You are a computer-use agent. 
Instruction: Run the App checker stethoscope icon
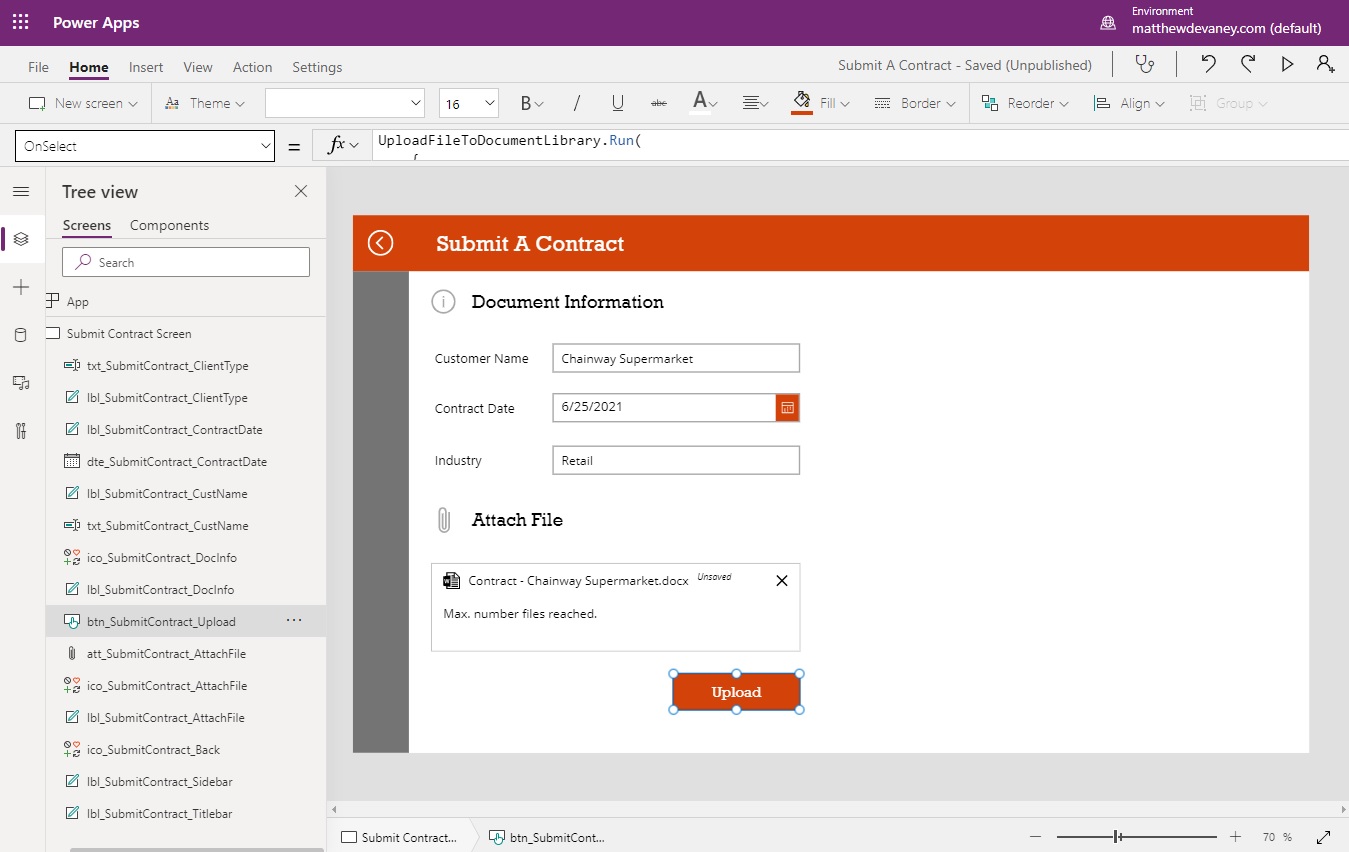(x=1144, y=63)
